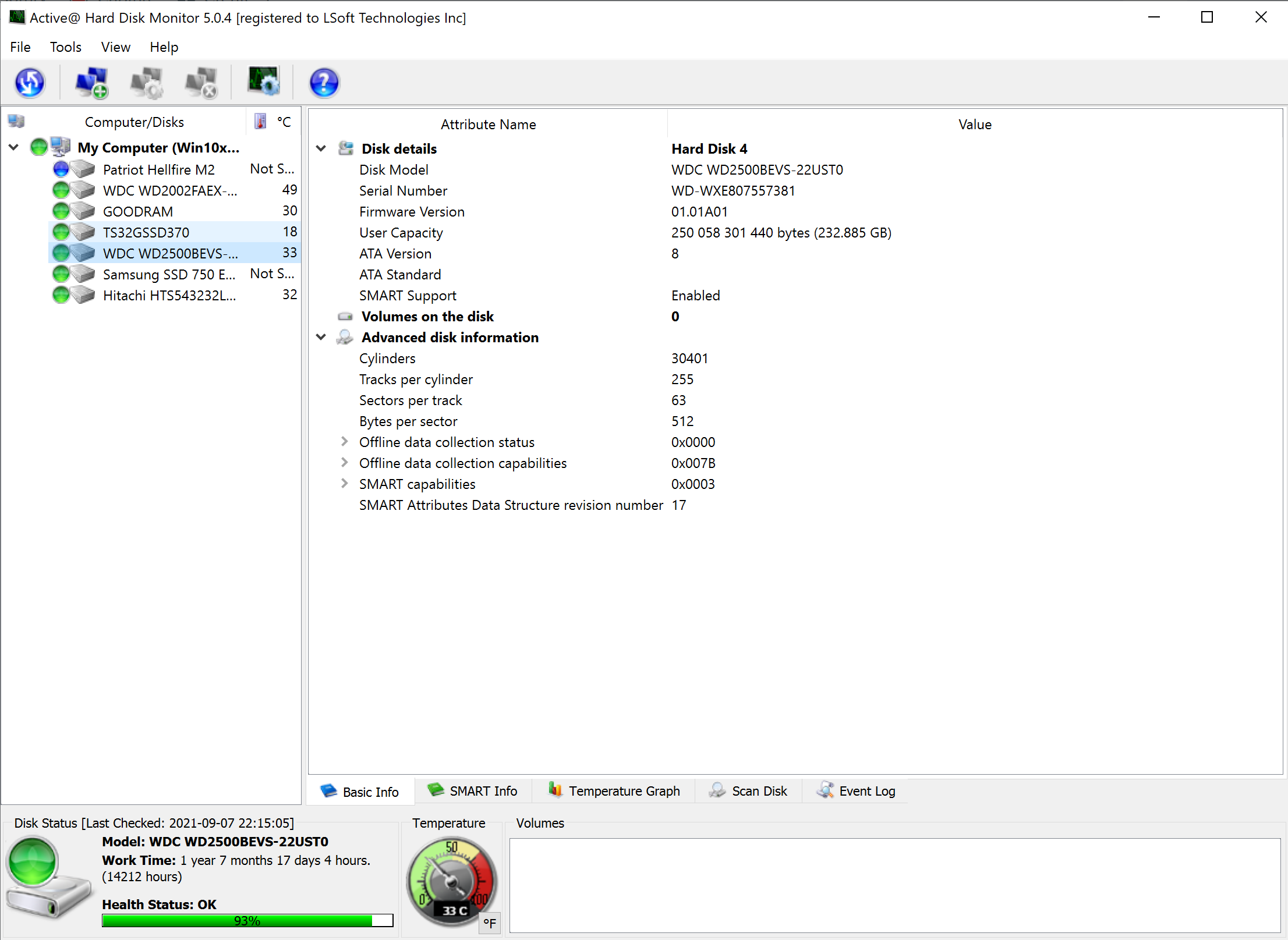
Task: Select the Patriot Hellfire M2 disk
Action: point(175,169)
